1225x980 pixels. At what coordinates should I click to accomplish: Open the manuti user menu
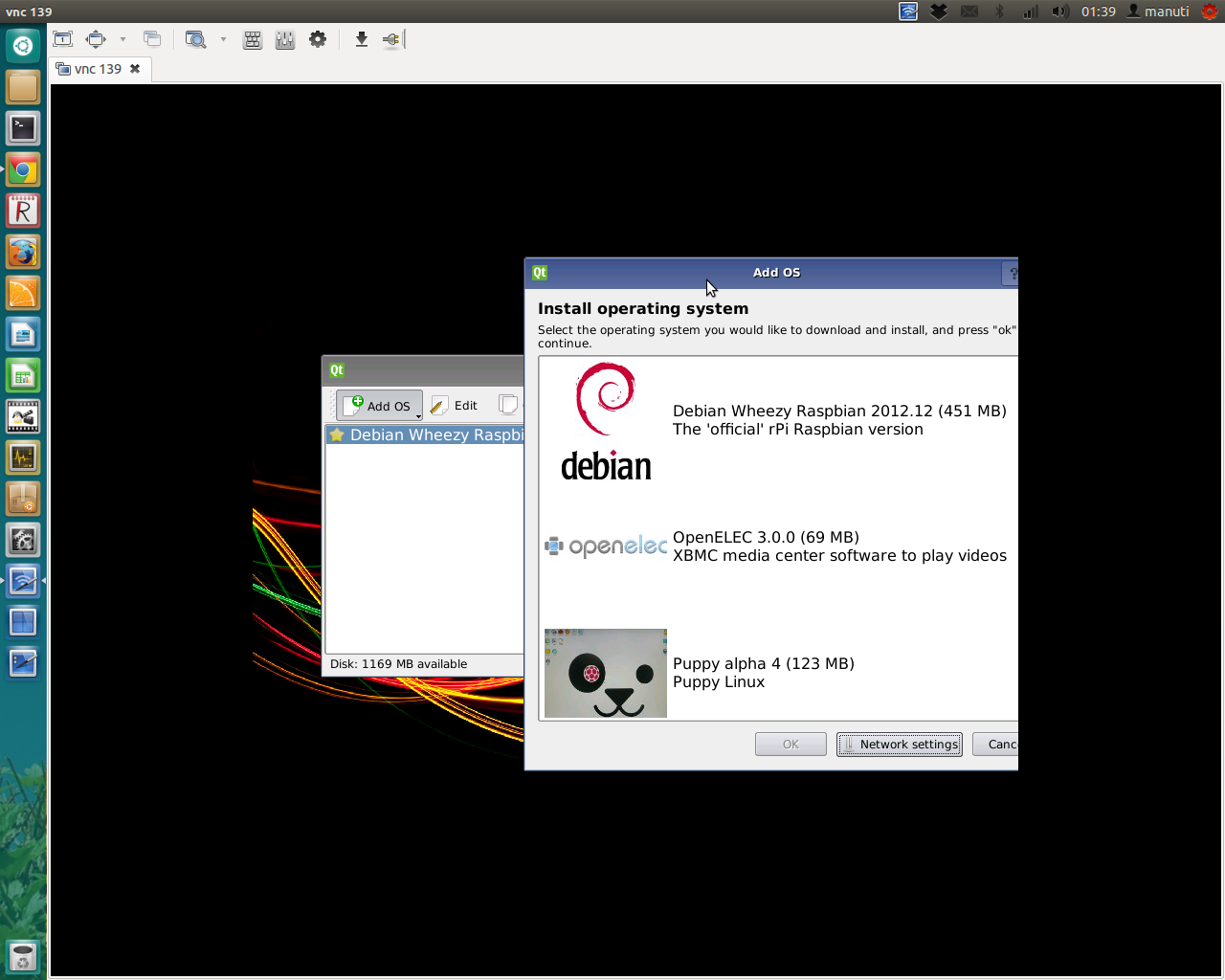[1158, 11]
